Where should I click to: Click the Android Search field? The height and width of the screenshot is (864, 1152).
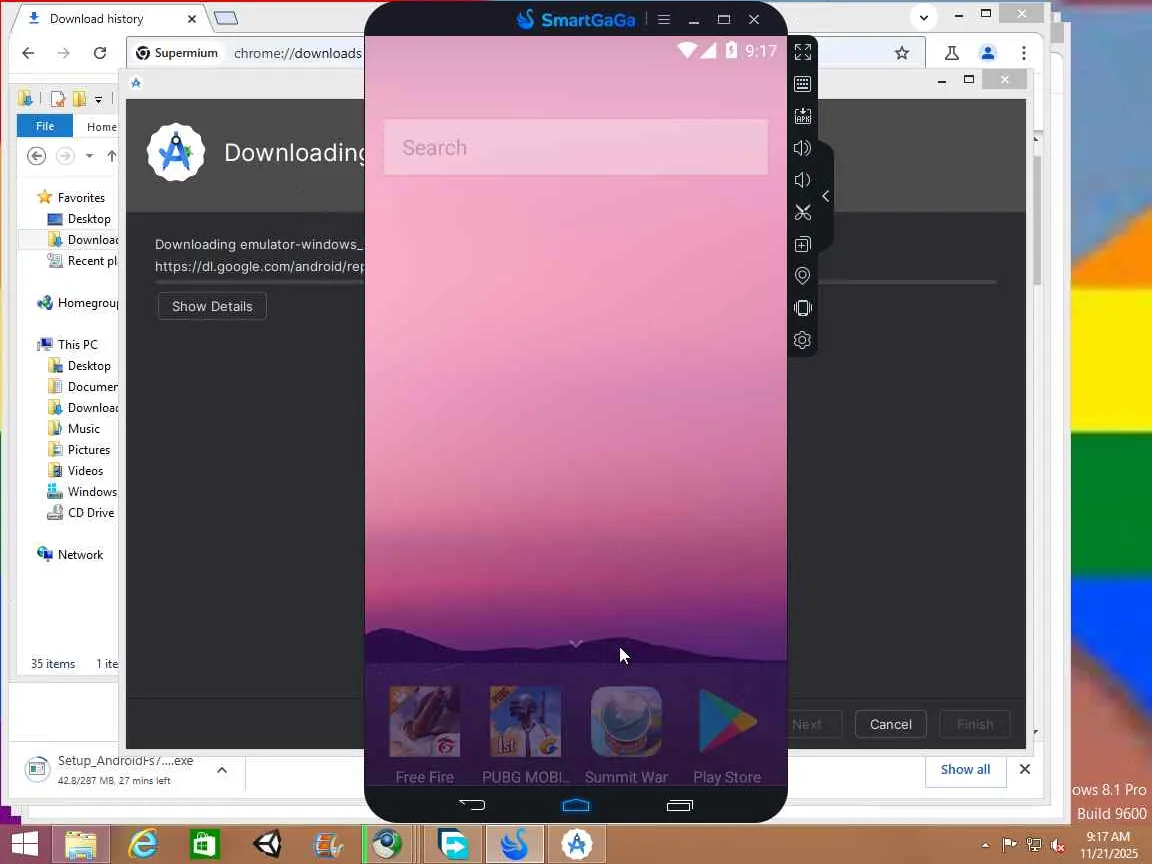575,148
